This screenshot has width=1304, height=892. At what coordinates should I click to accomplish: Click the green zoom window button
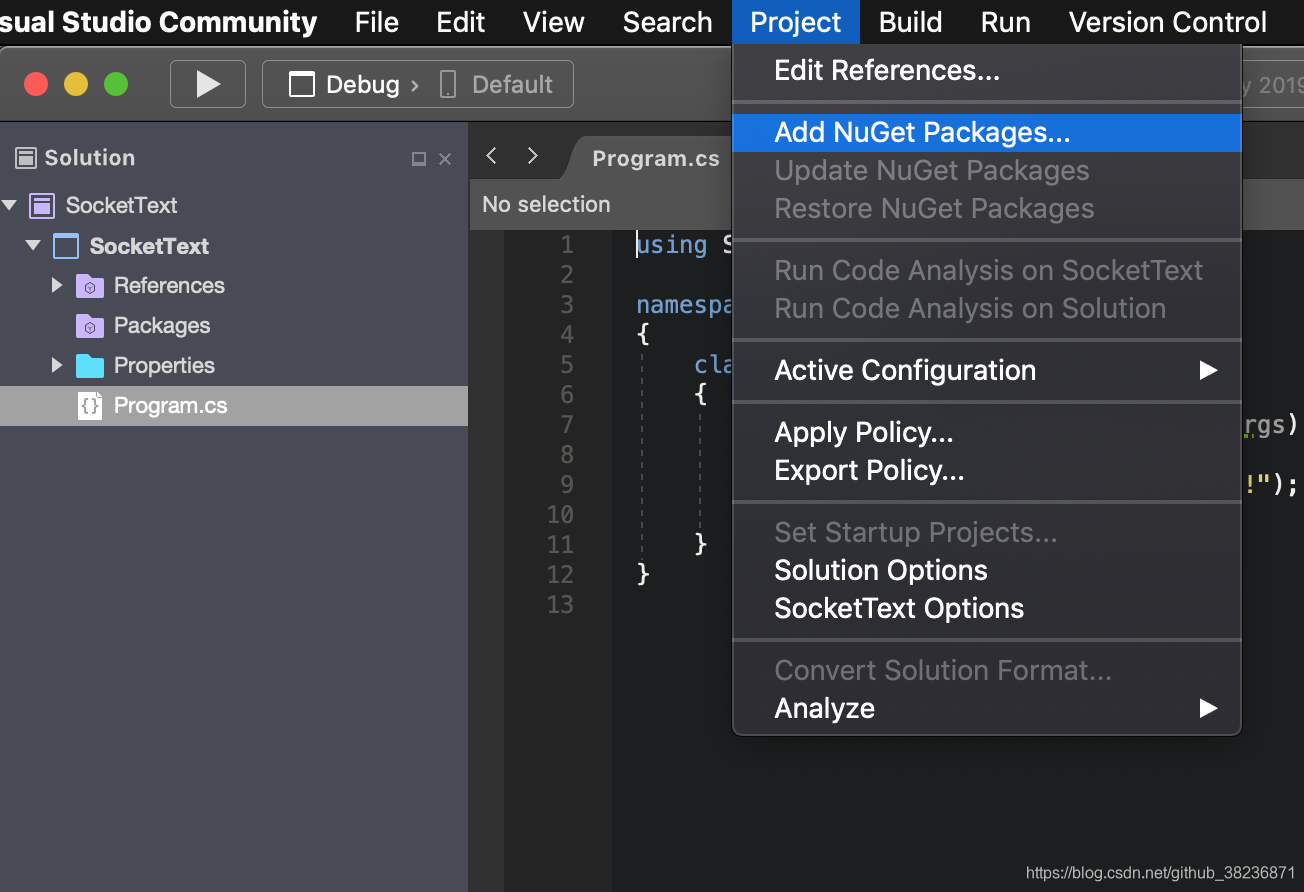coord(116,85)
